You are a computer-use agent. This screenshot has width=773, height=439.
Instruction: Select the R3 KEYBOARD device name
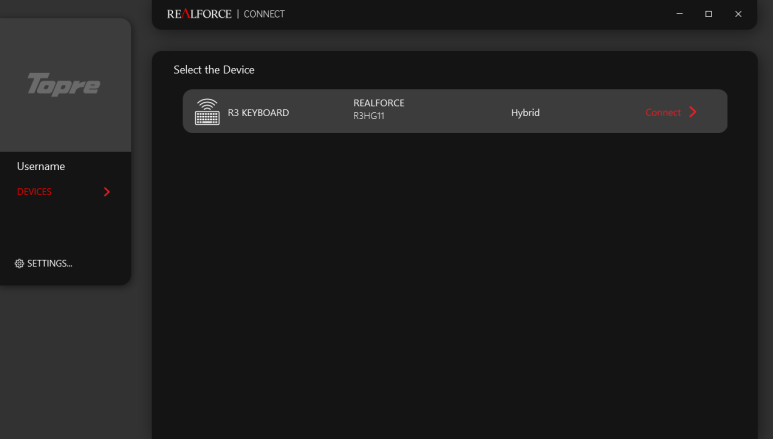coord(258,112)
